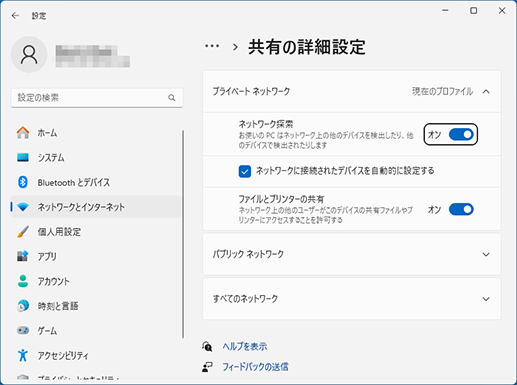
Task: Open アプリ via its icon
Action: (x=23, y=256)
